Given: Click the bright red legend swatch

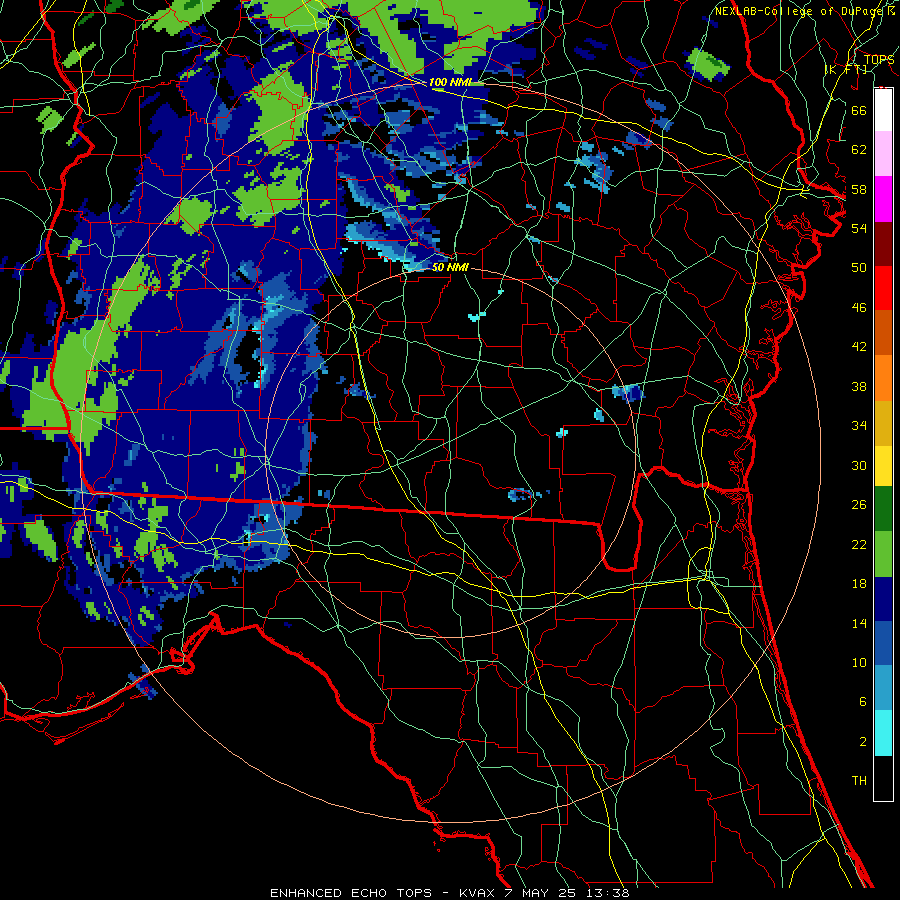Looking at the screenshot, I should pyautogui.click(x=883, y=288).
